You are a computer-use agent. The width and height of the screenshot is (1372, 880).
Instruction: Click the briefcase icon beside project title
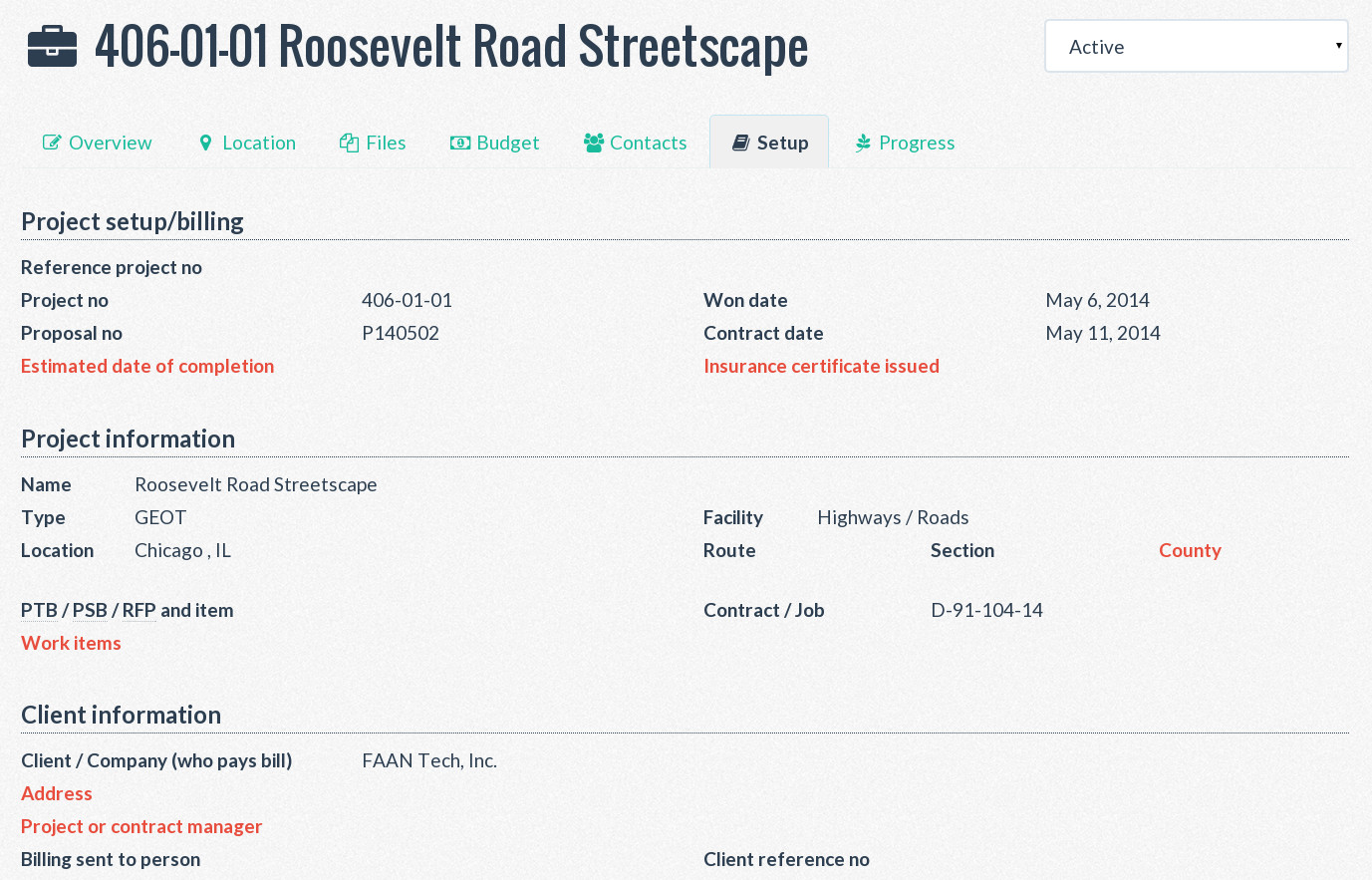[52, 47]
